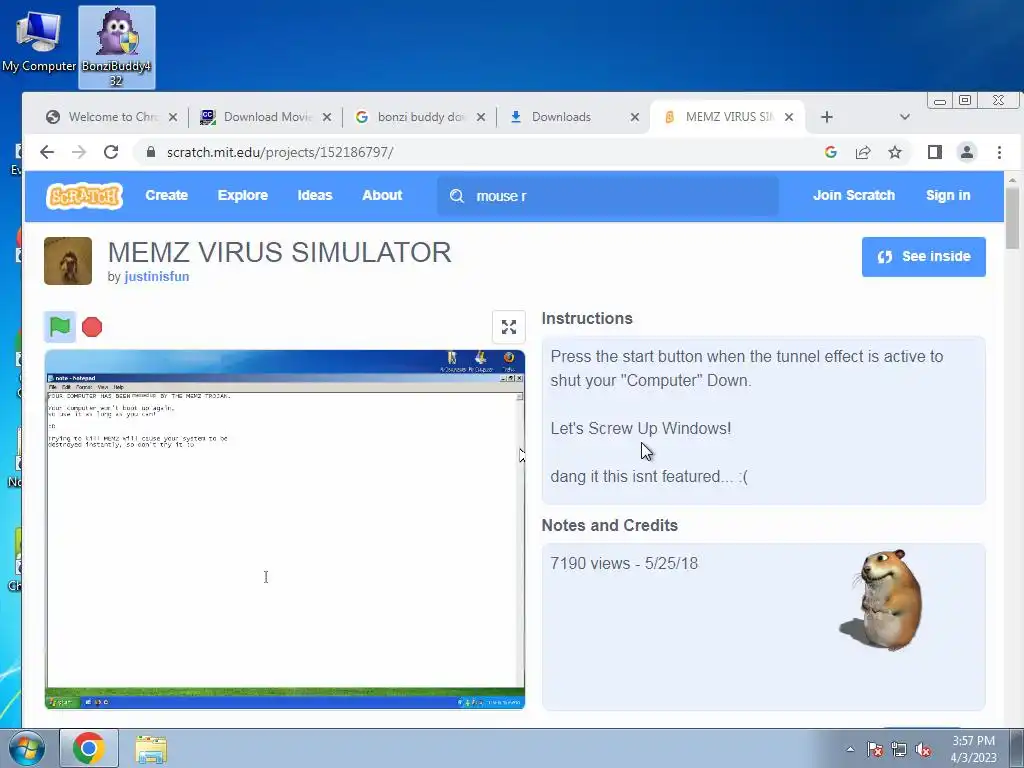Click the "7190 views - 5/25/18" text
Screen dimensions: 1024x768
coord(624,564)
